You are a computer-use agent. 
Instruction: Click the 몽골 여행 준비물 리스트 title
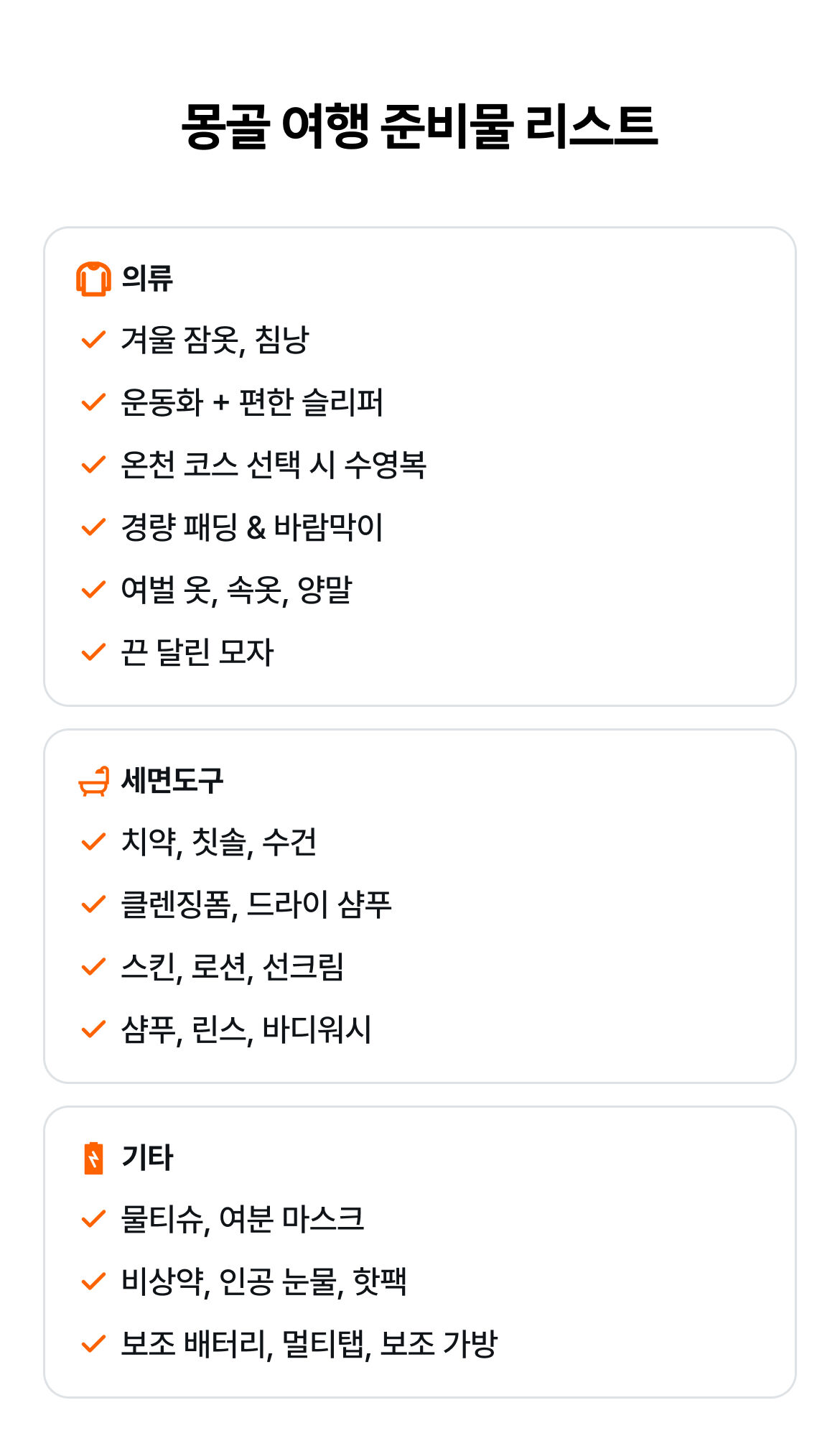tap(419, 126)
